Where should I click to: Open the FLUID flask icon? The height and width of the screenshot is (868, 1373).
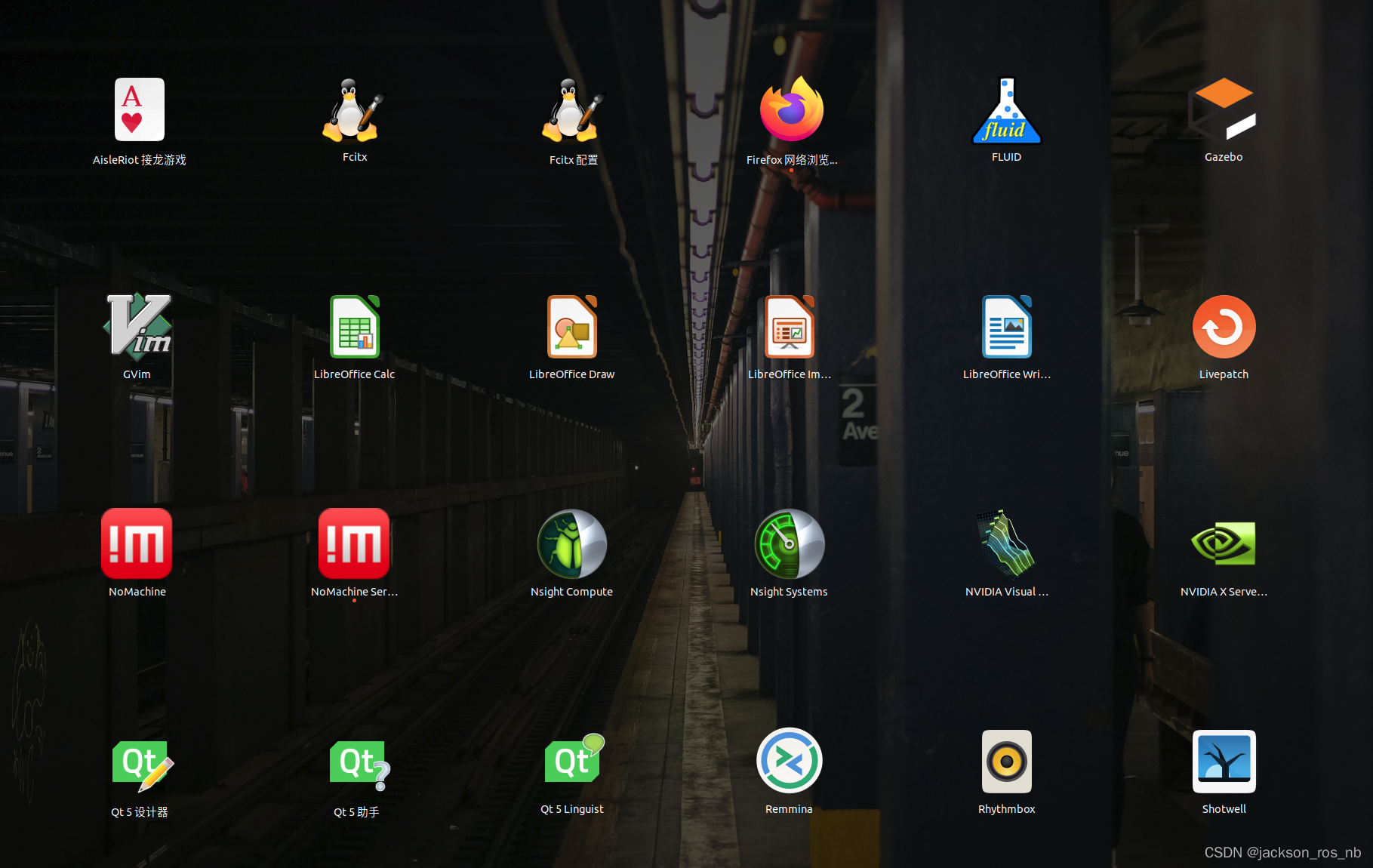(x=1006, y=110)
